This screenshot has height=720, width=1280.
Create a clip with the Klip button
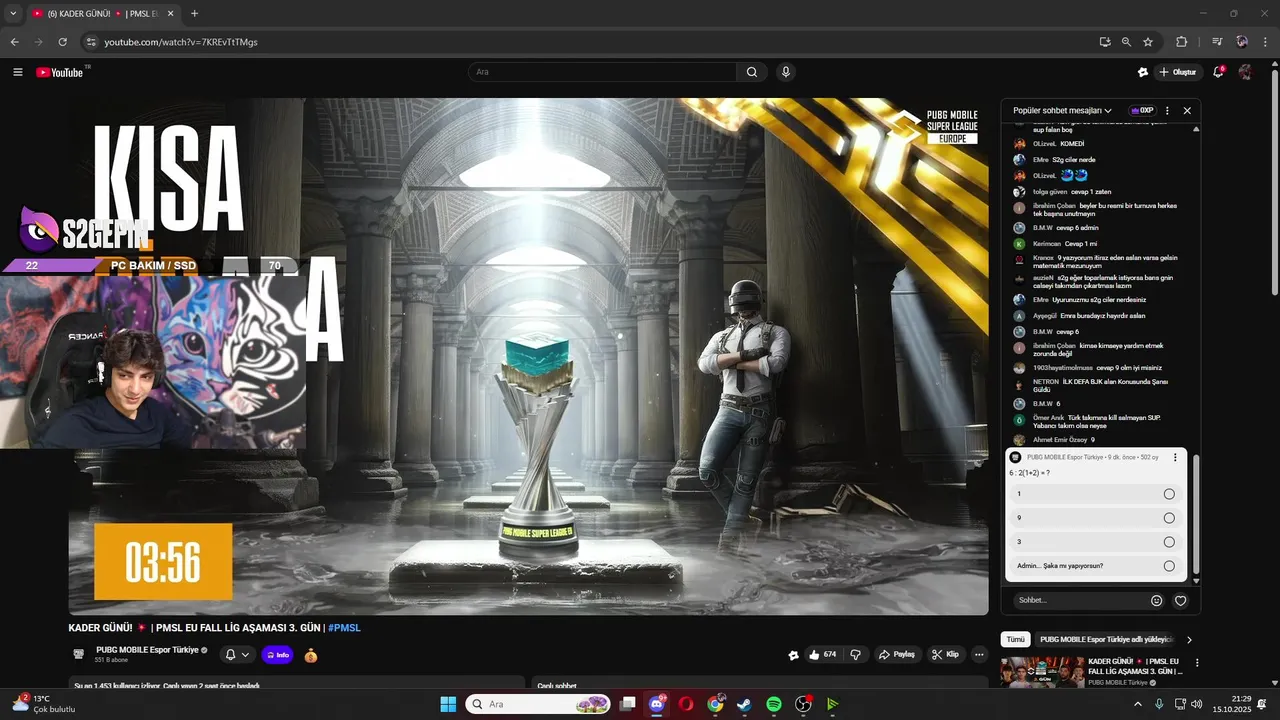point(945,654)
